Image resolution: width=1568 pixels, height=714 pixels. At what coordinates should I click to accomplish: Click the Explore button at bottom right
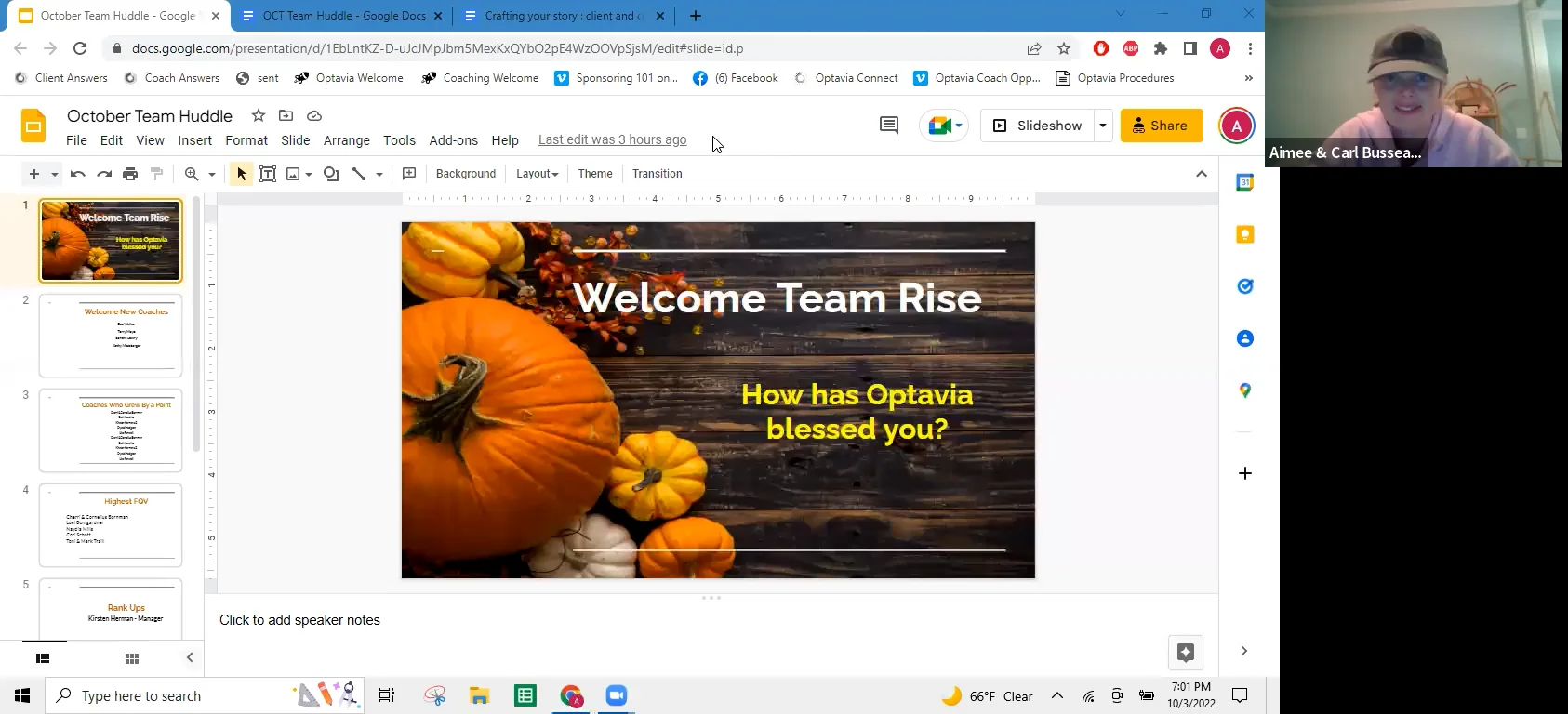[x=1186, y=653]
